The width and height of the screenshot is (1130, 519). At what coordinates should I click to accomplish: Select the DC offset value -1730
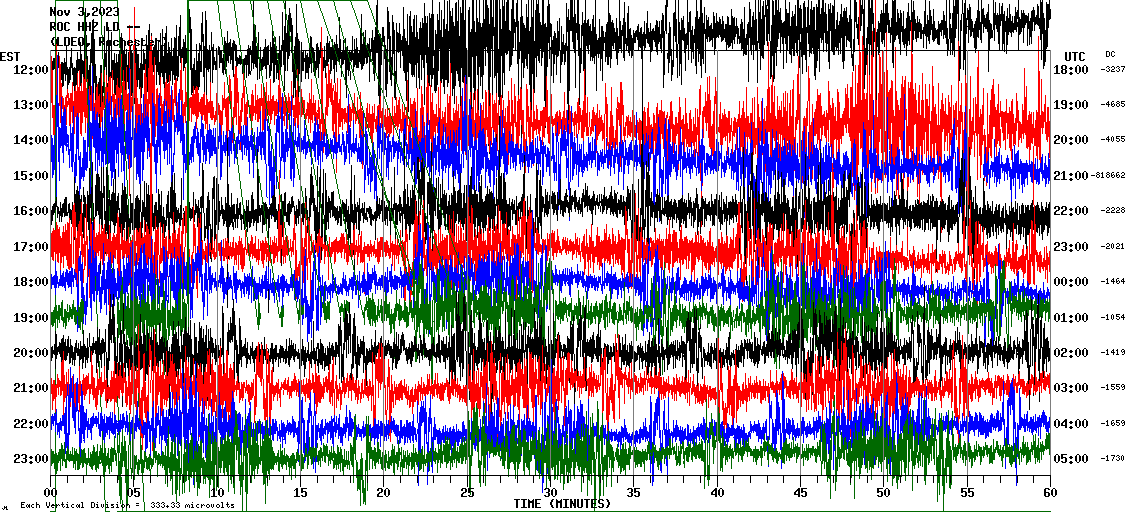pos(1113,458)
